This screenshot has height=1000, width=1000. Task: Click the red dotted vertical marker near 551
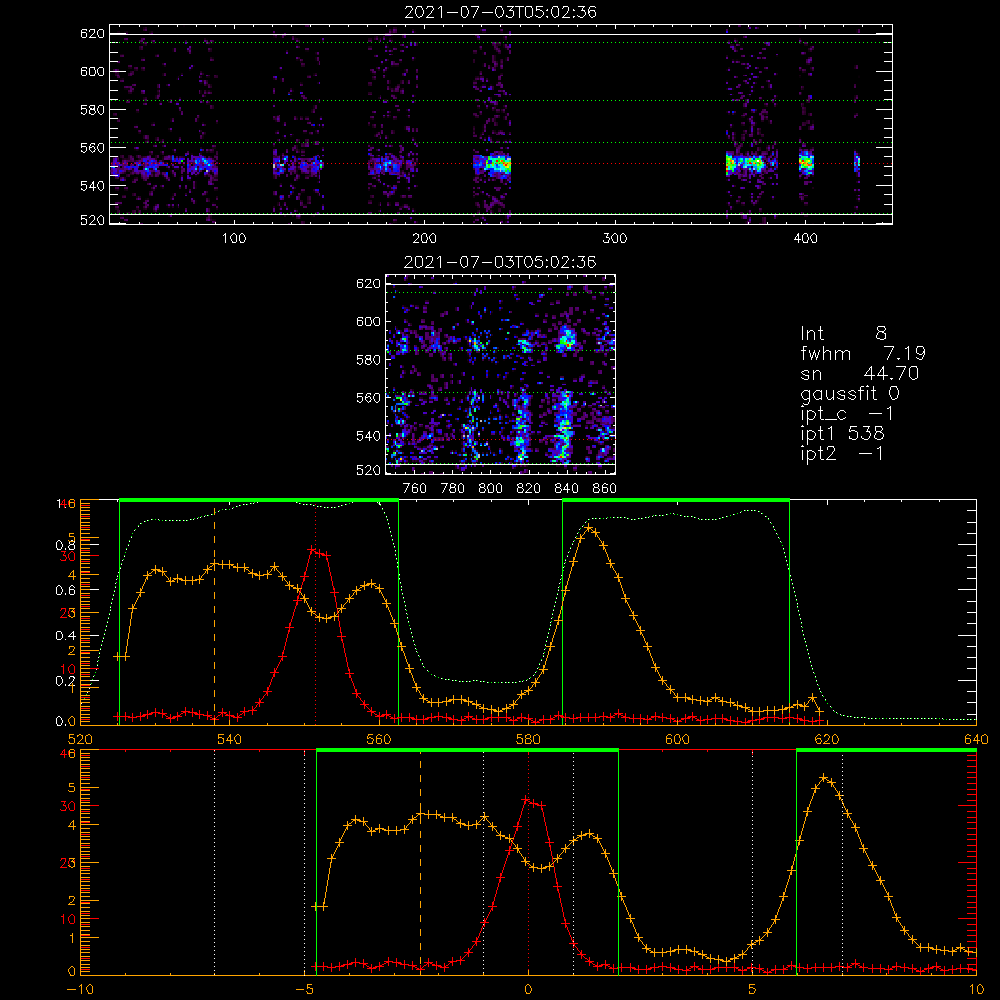pyautogui.click(x=316, y=612)
